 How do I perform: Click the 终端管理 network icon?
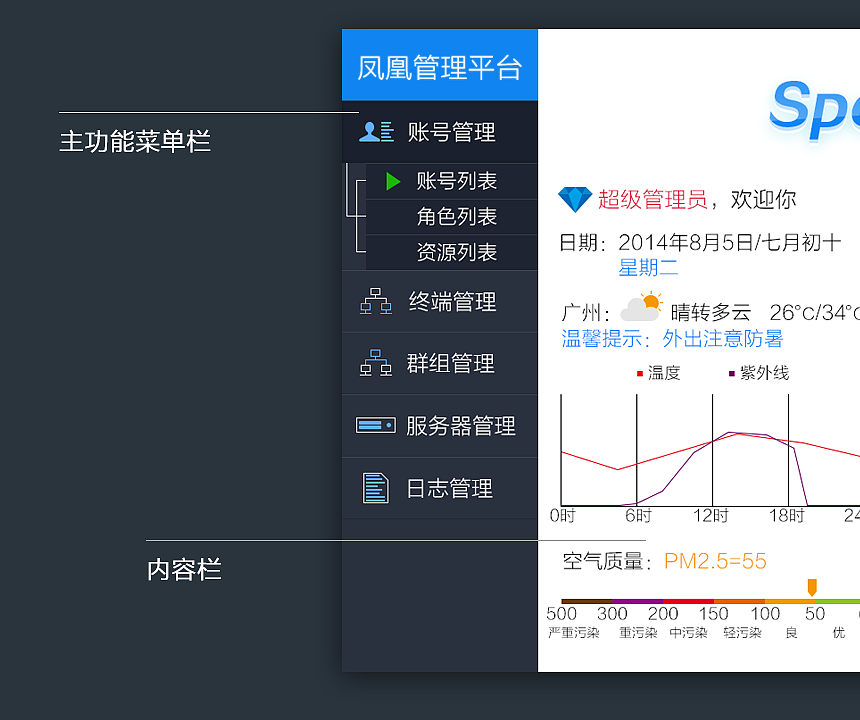click(376, 301)
